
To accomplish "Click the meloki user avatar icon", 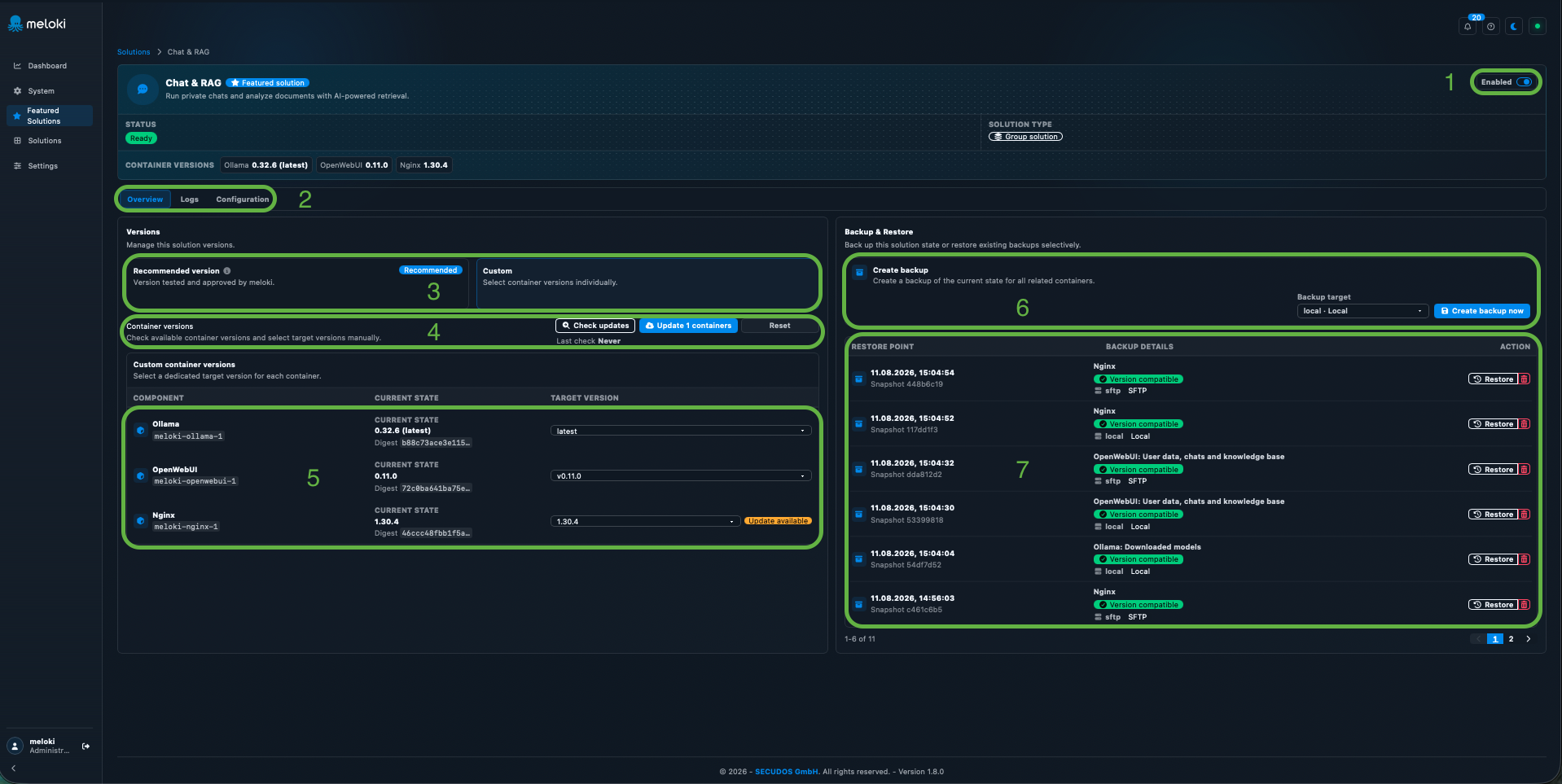I will pyautogui.click(x=15, y=746).
